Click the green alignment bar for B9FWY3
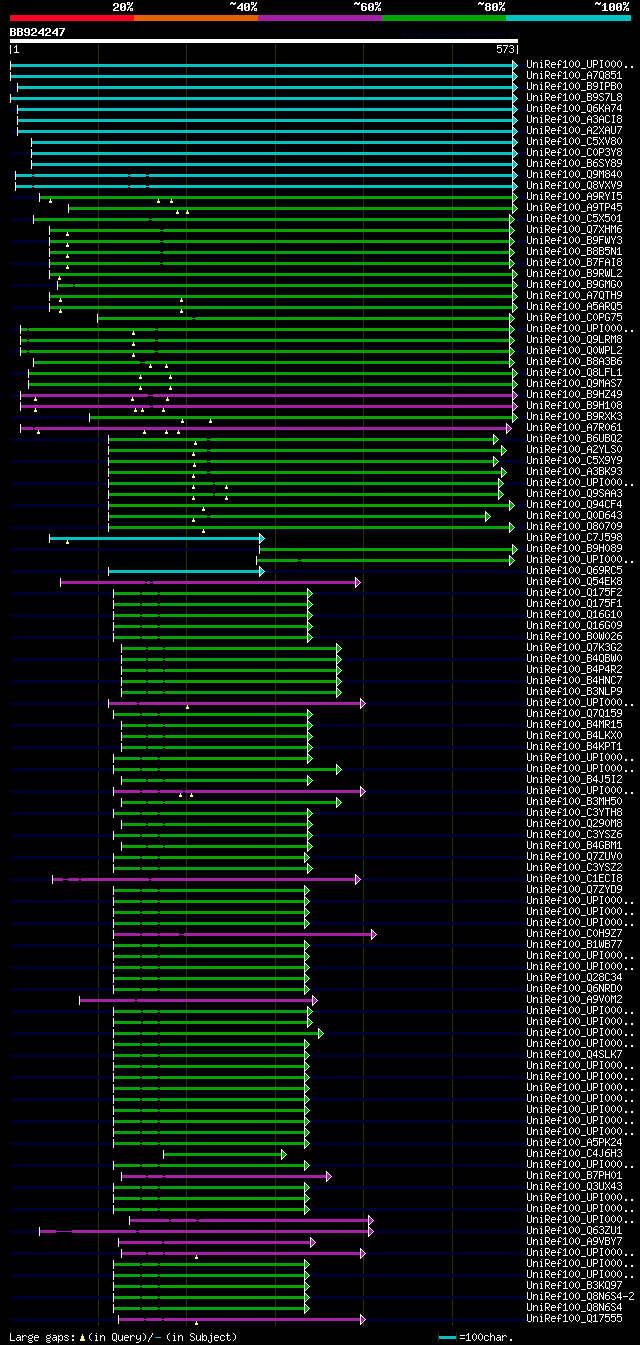The height and width of the screenshot is (1345, 640). (x=283, y=240)
